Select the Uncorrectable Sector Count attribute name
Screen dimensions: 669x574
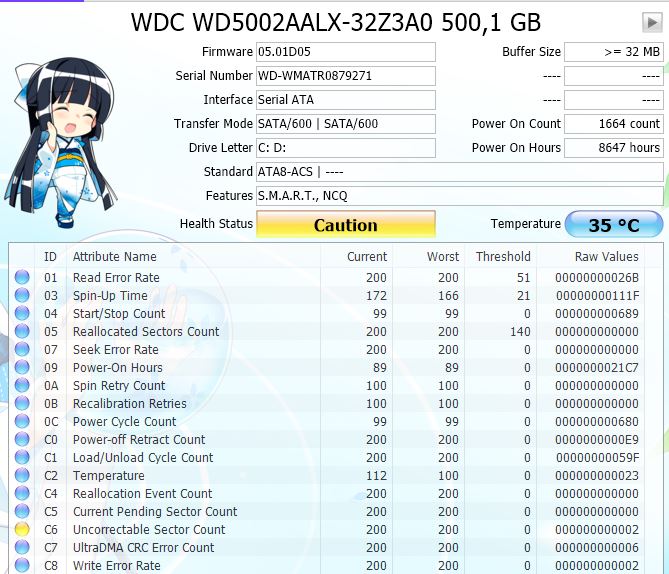pyautogui.click(x=149, y=530)
